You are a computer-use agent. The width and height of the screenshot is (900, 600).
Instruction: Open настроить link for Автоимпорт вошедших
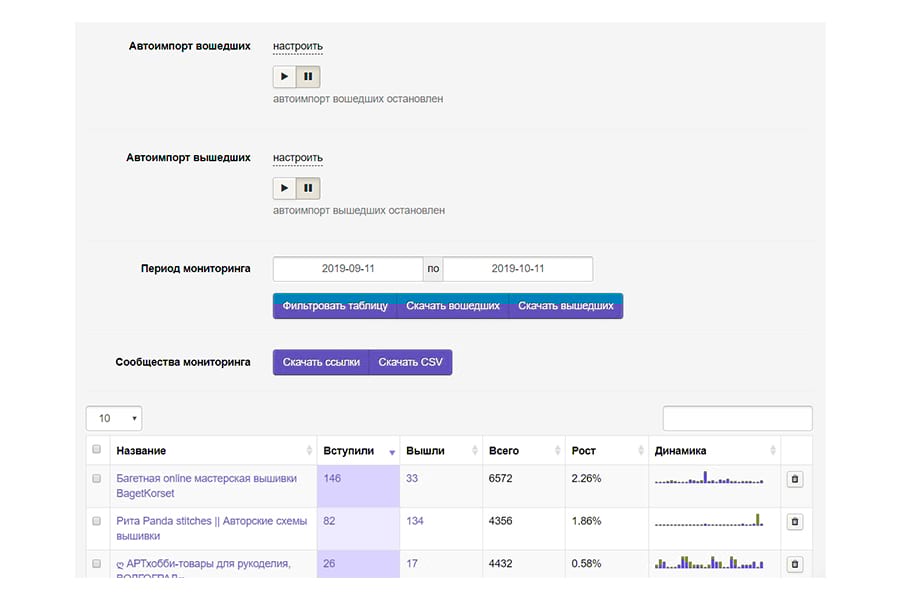[298, 46]
